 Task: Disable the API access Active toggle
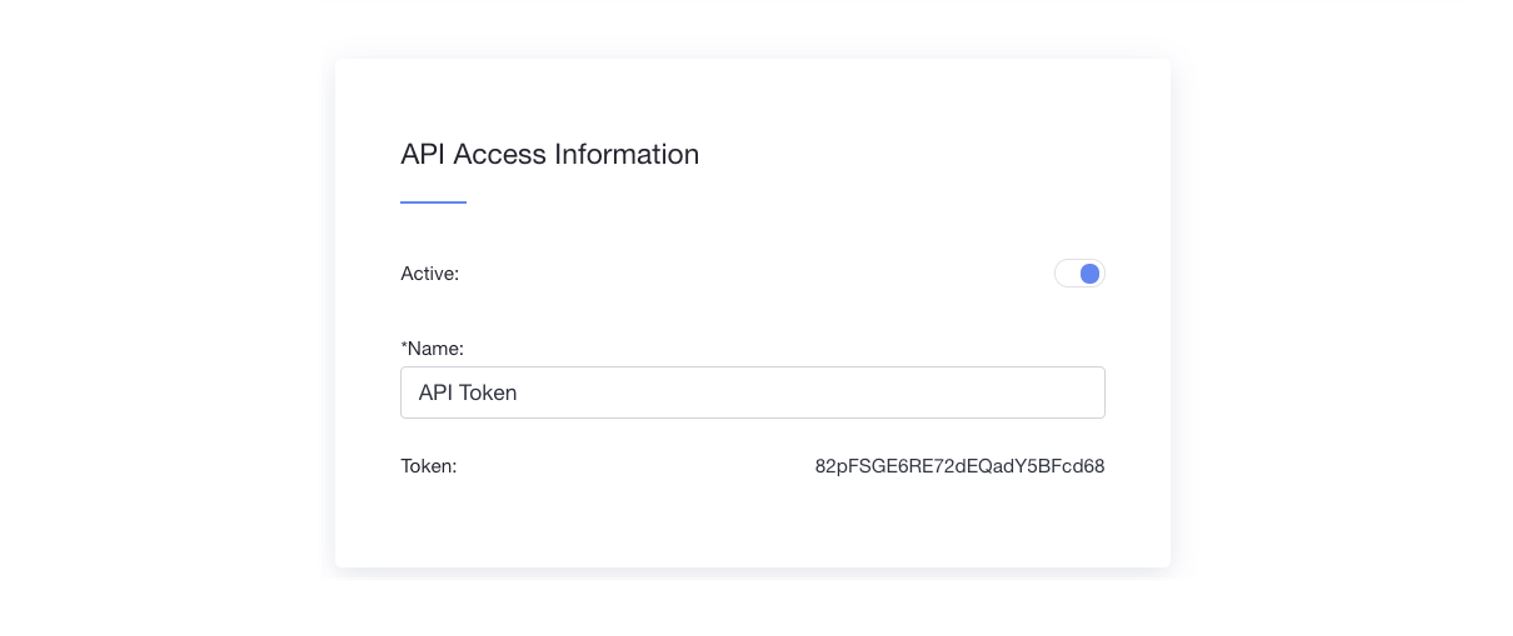(x=1079, y=273)
